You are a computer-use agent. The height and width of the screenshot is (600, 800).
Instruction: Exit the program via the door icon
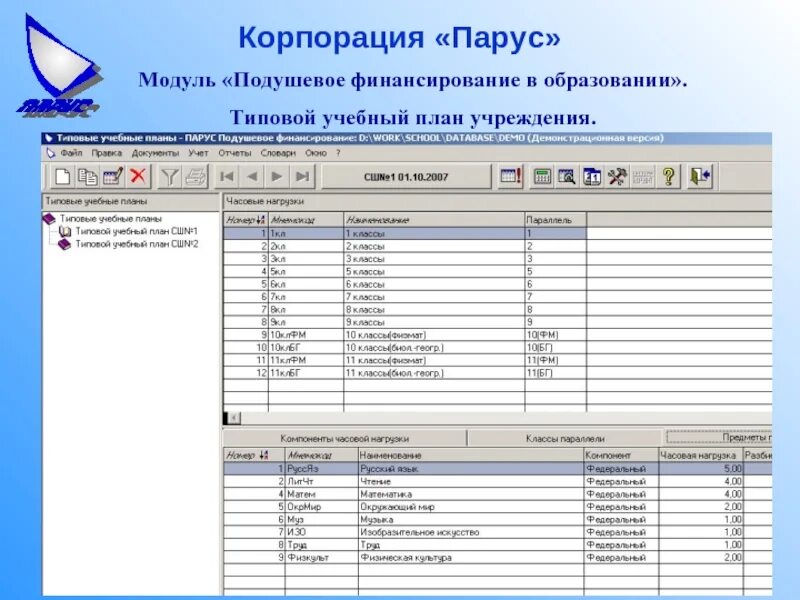point(700,177)
